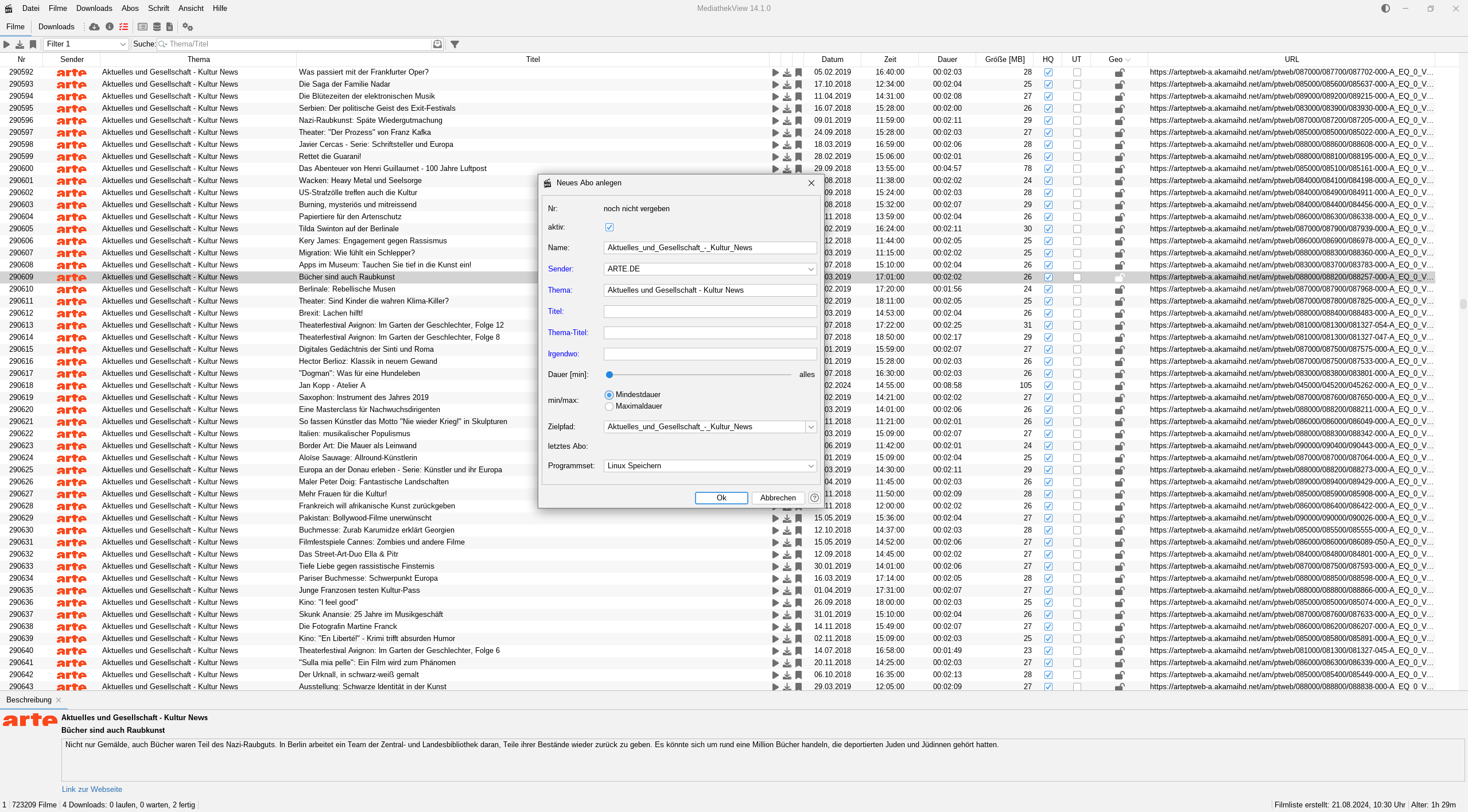Click the search history icon in search field
The height and width of the screenshot is (812, 1468).
click(437, 44)
